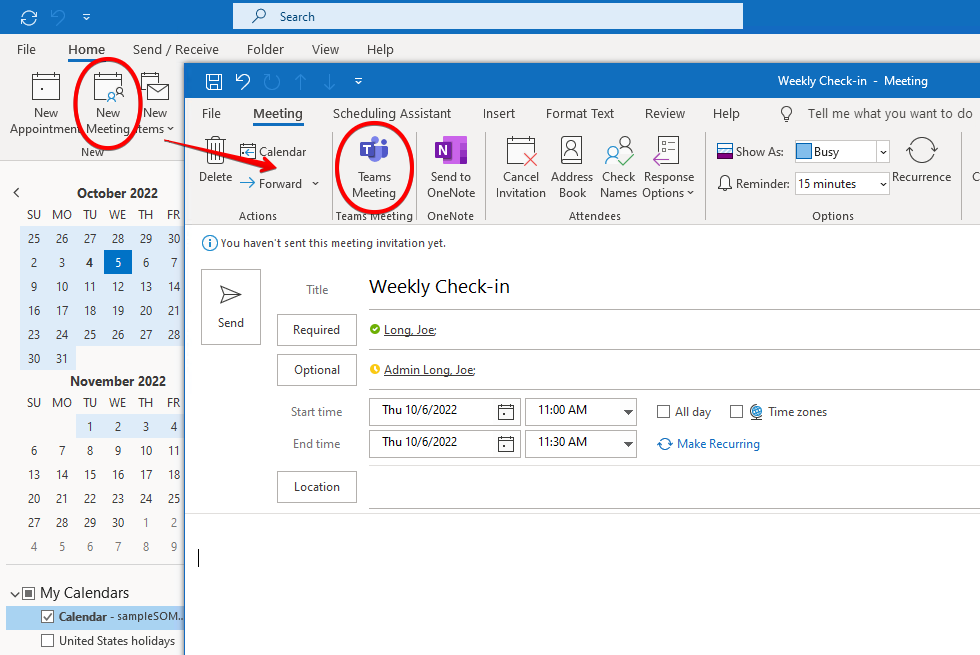The width and height of the screenshot is (980, 655).
Task: Click the Check Names icon
Action: (x=618, y=152)
